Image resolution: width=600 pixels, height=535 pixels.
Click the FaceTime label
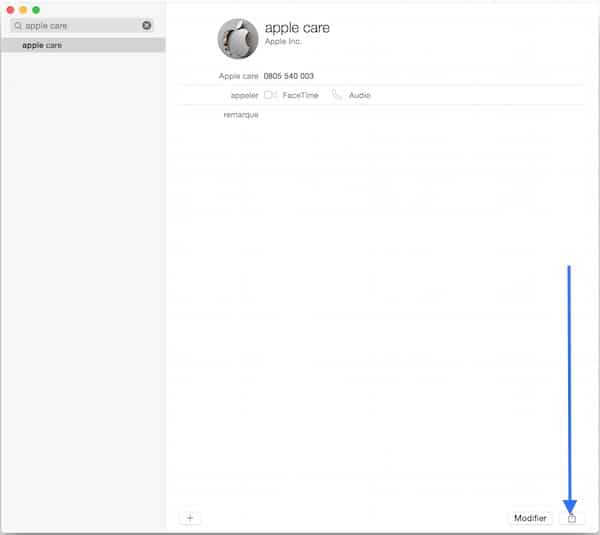tap(300, 95)
